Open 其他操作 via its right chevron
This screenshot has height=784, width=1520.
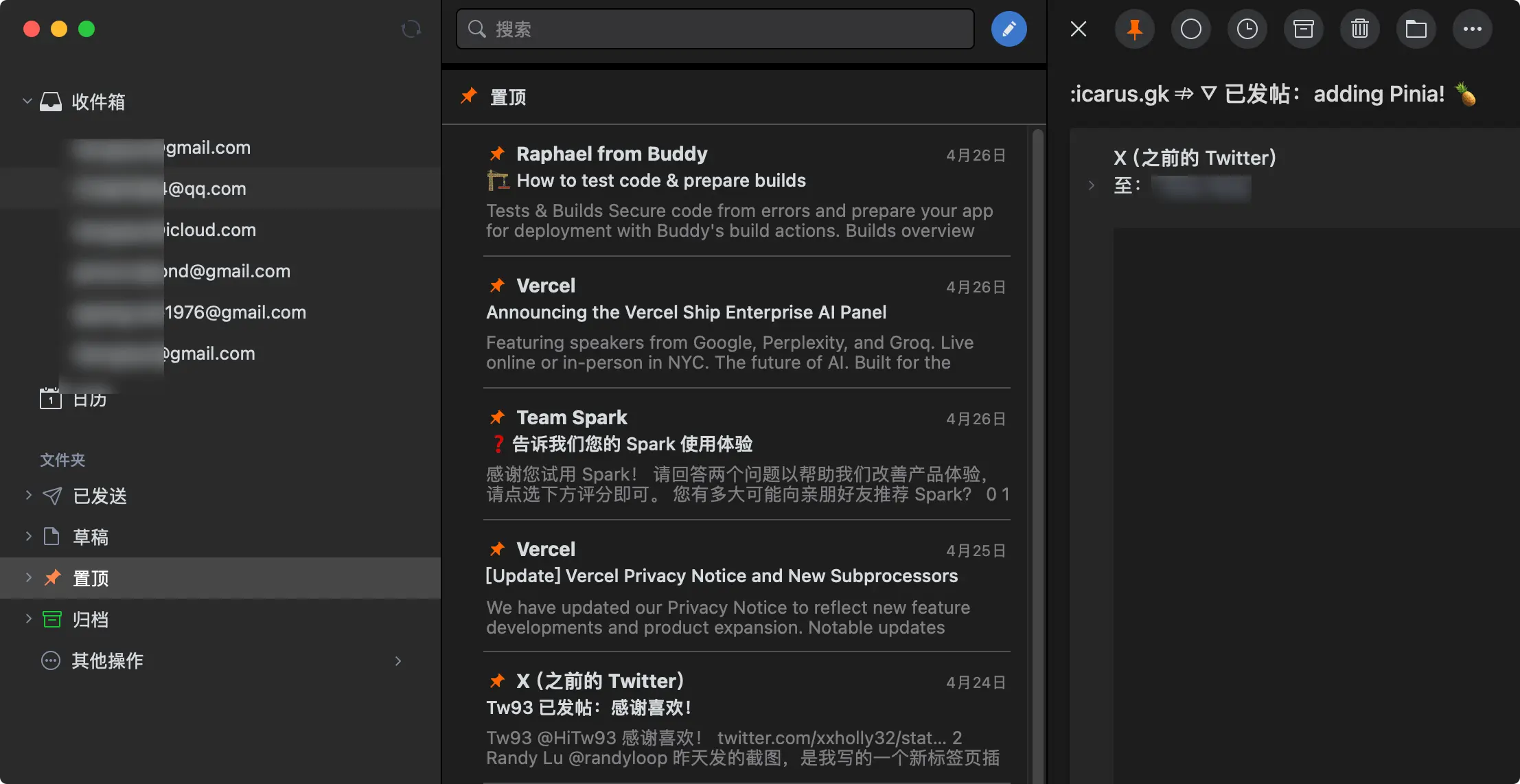tap(398, 660)
